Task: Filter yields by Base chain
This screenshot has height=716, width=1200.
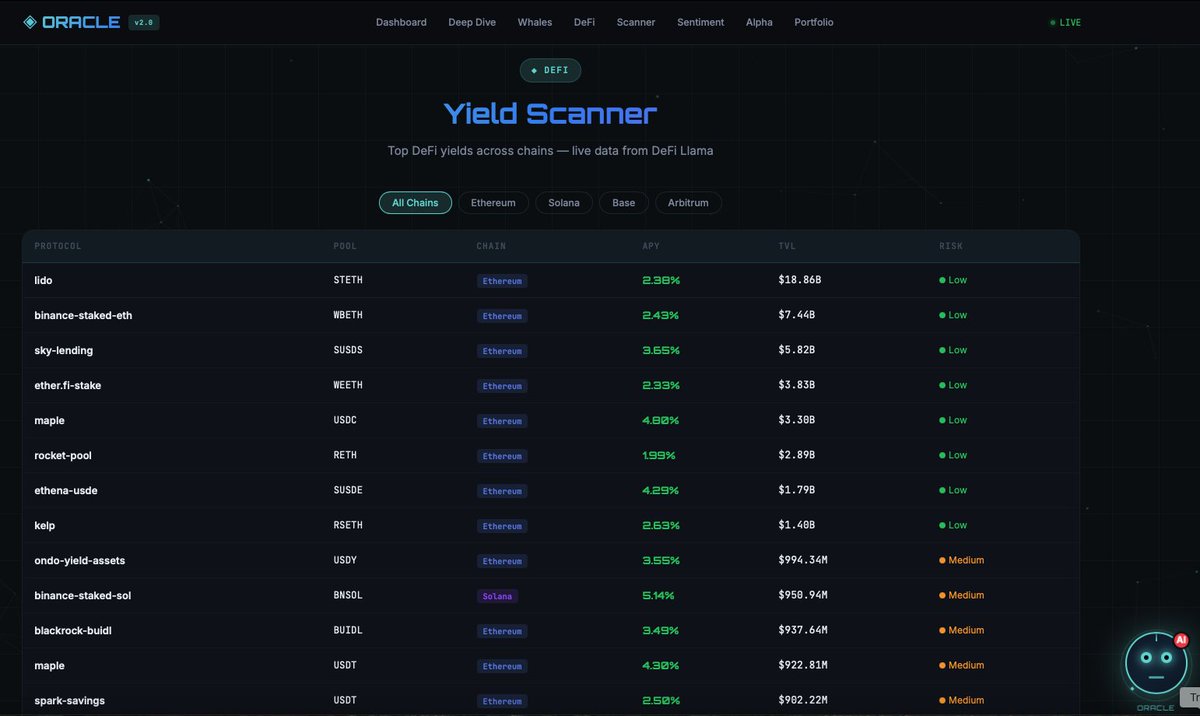Action: [624, 203]
